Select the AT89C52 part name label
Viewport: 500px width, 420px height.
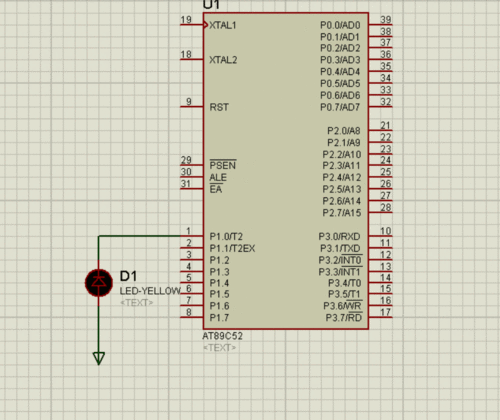223,336
